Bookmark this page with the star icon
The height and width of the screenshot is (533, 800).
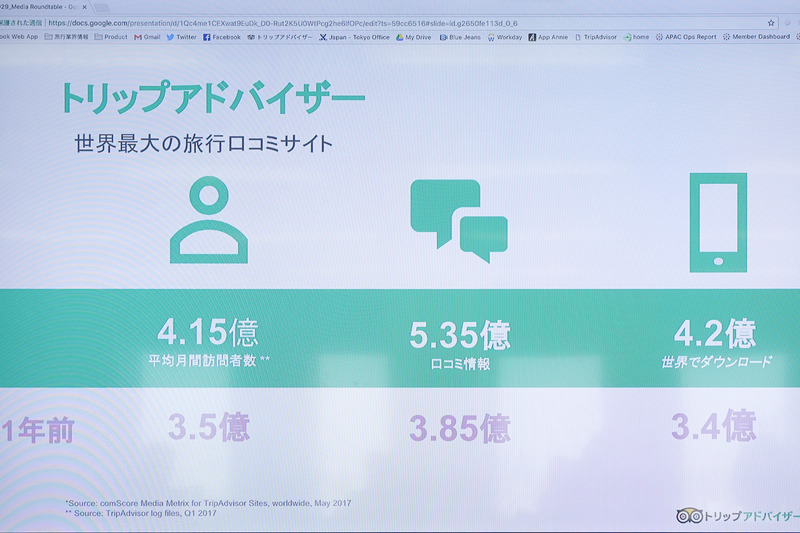click(x=771, y=23)
